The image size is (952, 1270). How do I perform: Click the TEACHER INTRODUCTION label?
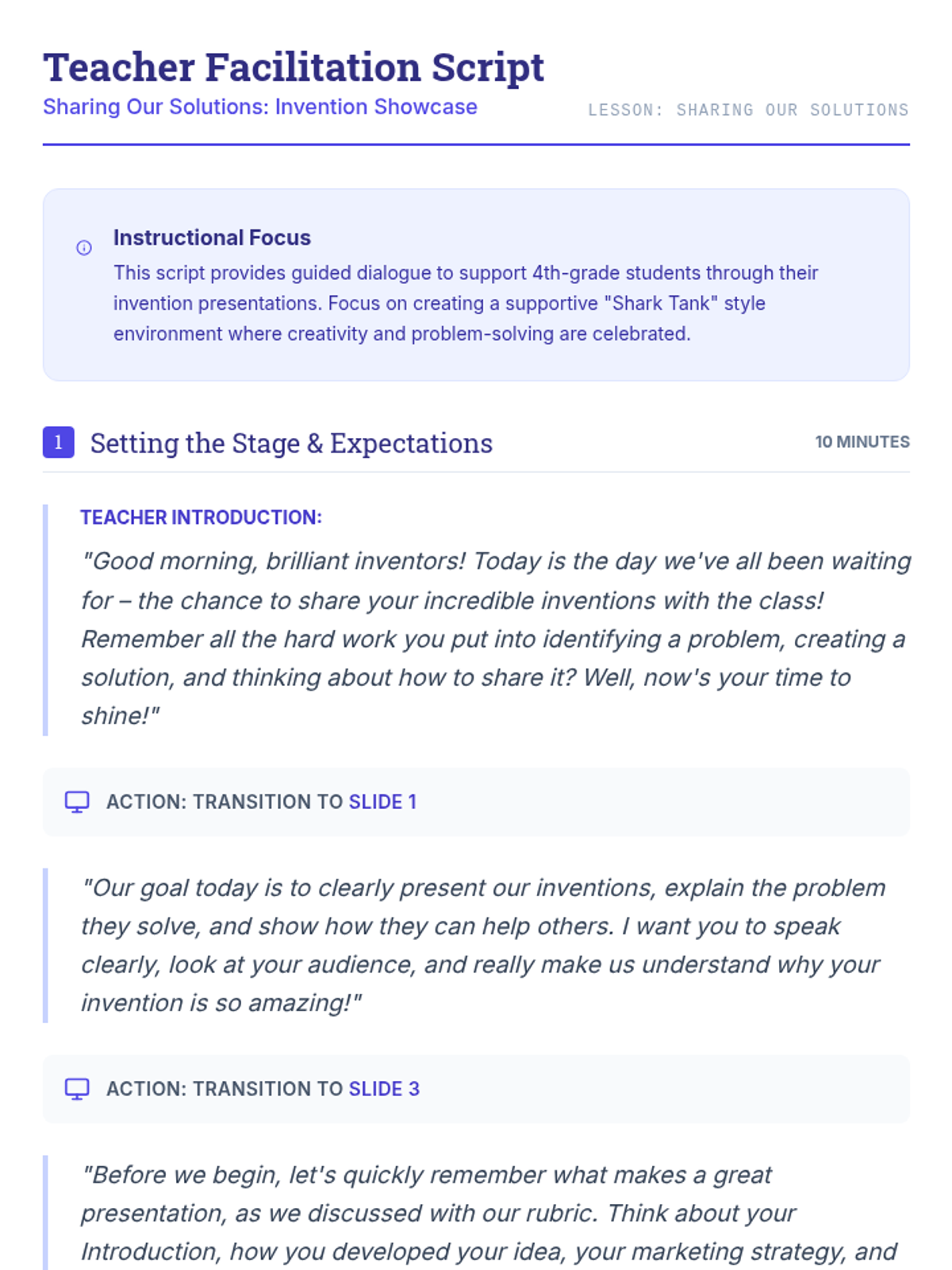pos(201,518)
